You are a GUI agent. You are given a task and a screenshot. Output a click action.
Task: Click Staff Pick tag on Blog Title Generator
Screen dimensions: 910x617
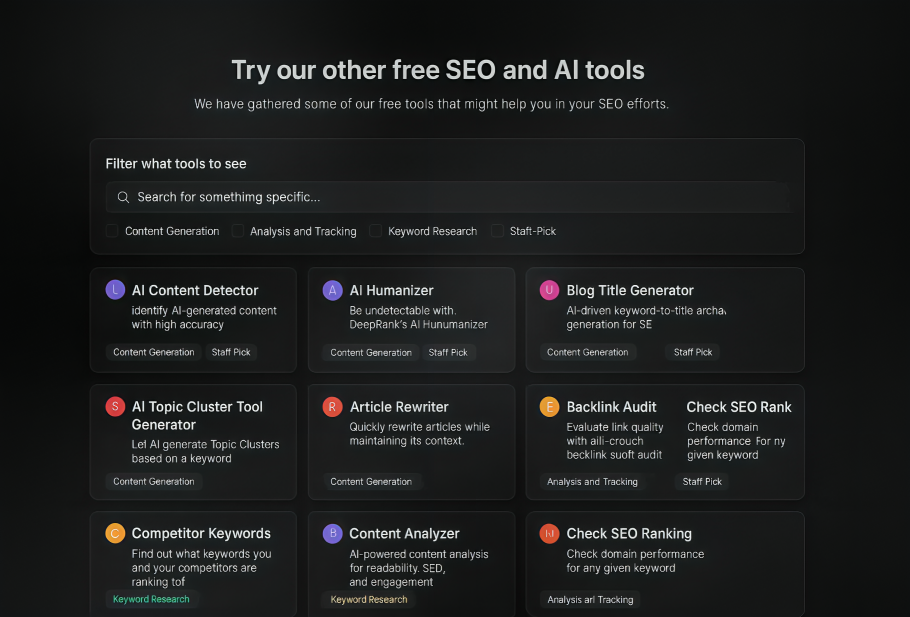tap(692, 352)
